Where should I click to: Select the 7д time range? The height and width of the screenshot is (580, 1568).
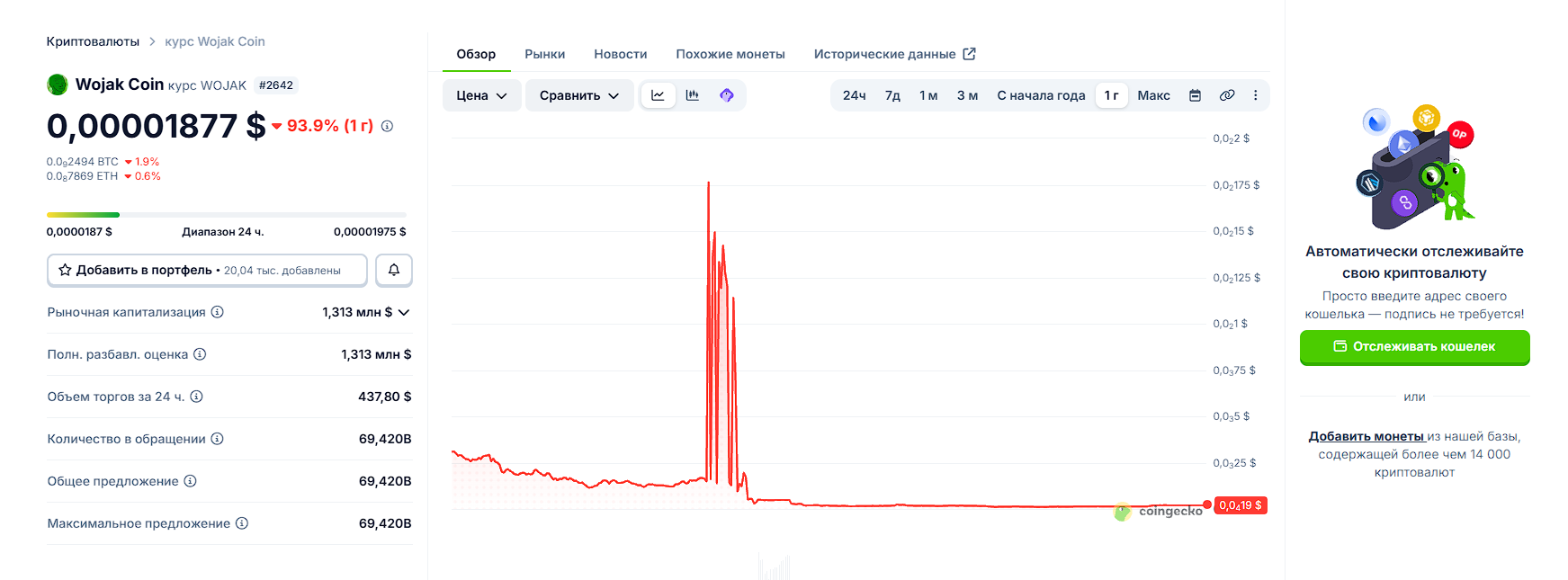tap(892, 95)
